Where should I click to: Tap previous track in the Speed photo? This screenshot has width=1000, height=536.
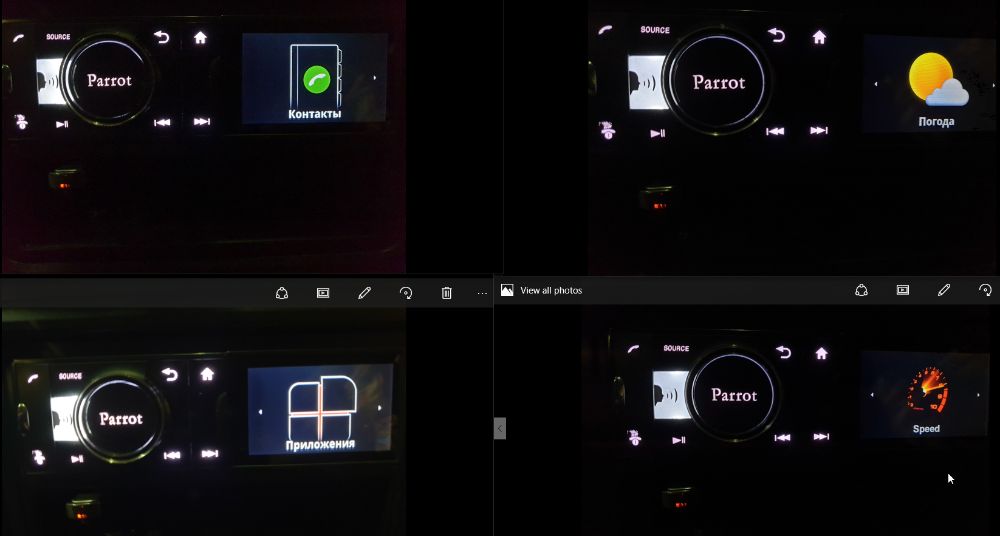point(783,438)
